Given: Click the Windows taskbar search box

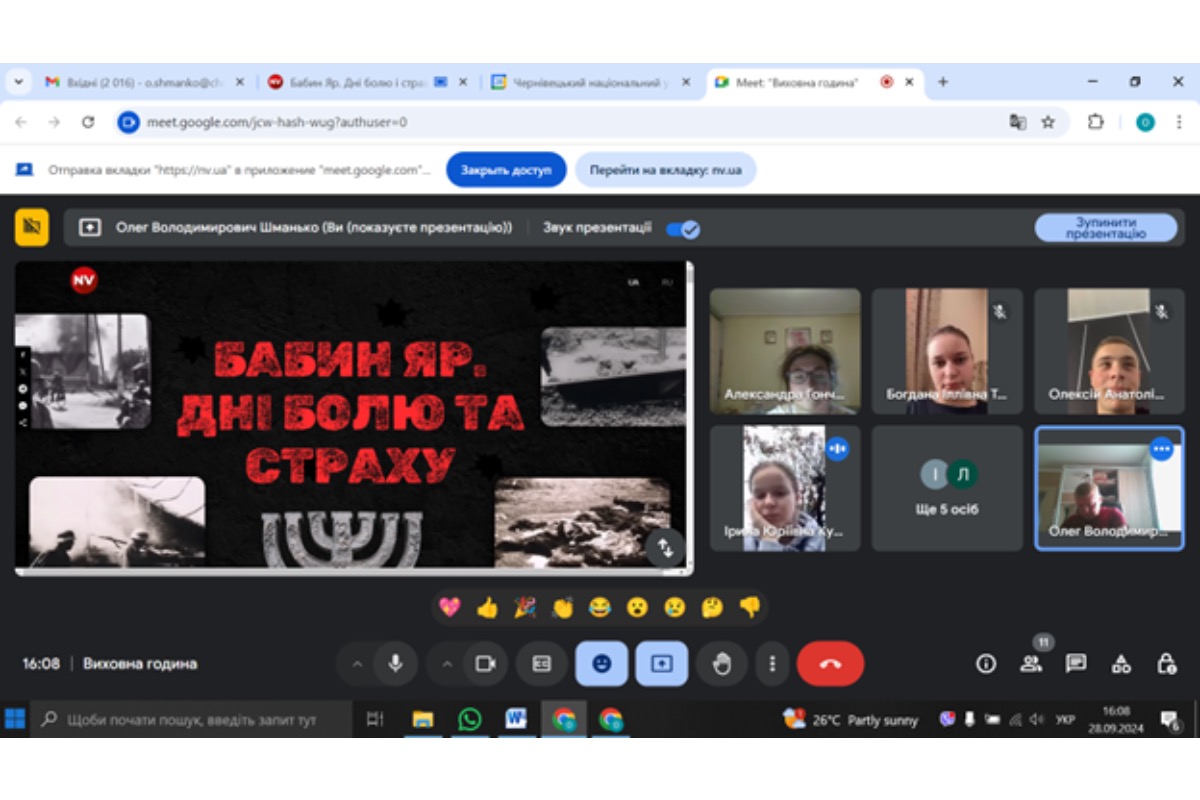Looking at the screenshot, I should click(193, 719).
